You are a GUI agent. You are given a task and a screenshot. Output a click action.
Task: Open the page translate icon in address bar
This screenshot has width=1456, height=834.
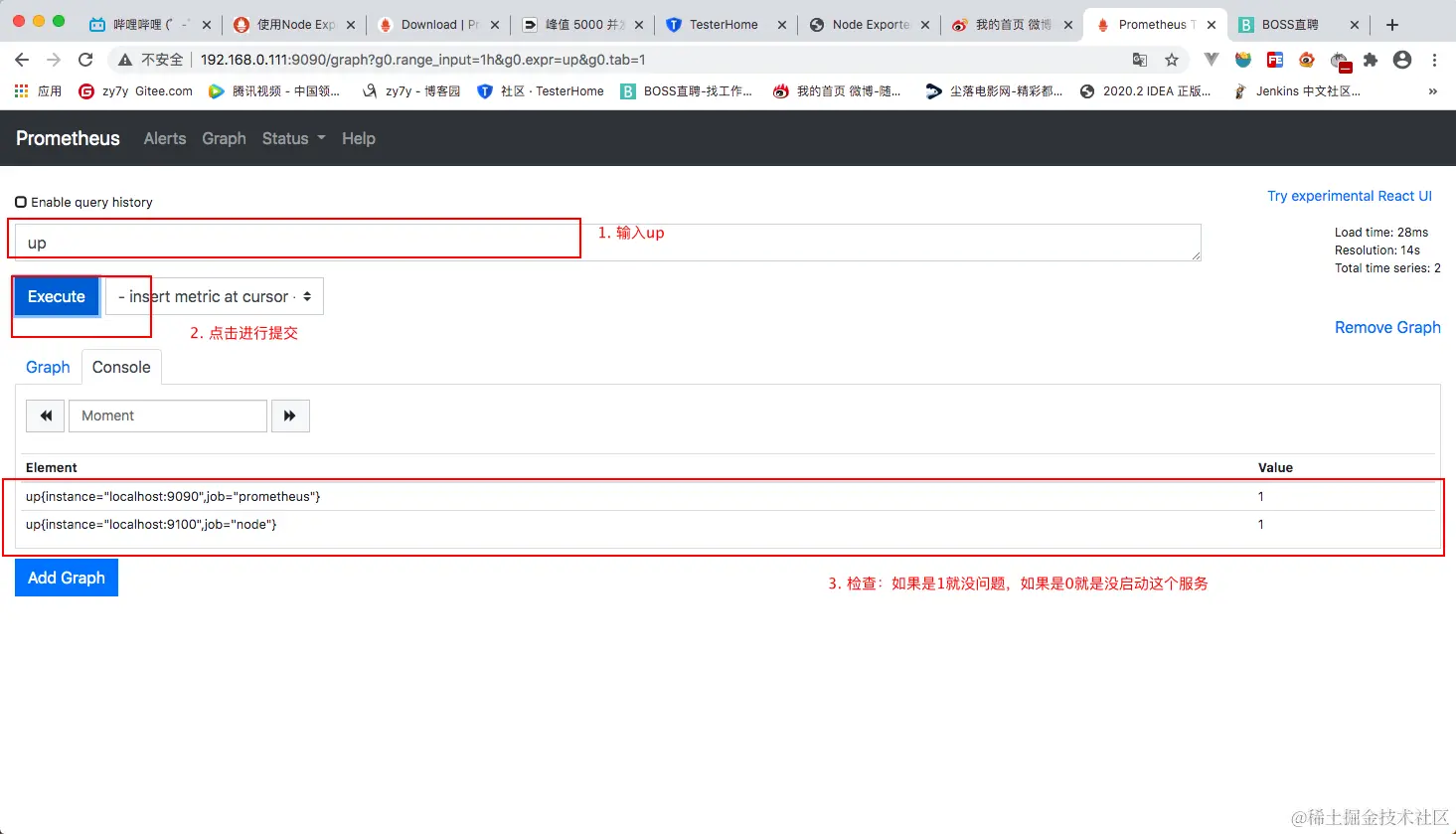pos(1140,60)
